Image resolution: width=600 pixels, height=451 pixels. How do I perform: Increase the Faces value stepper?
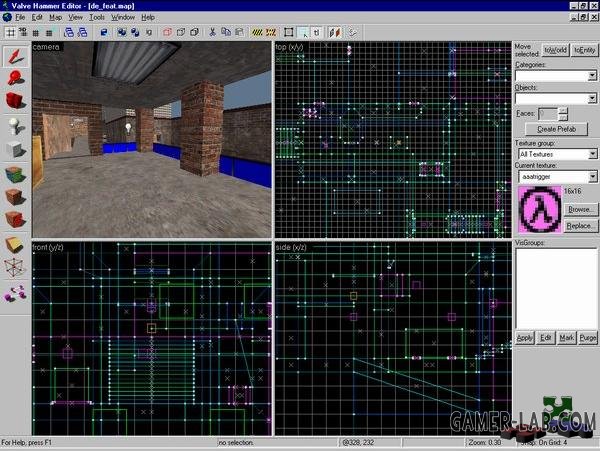pos(562,111)
